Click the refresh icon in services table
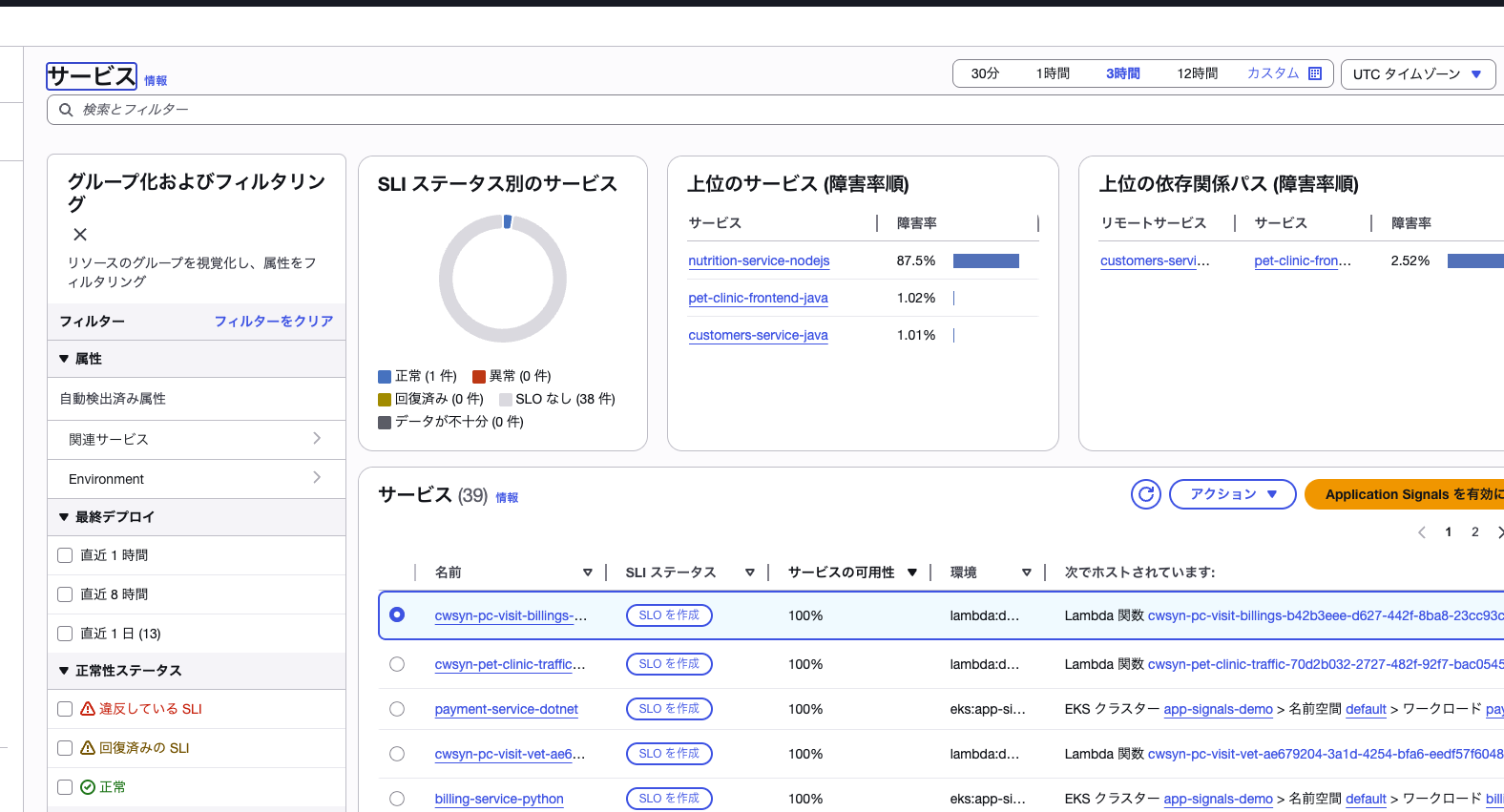The height and width of the screenshot is (812, 1504). (1146, 494)
